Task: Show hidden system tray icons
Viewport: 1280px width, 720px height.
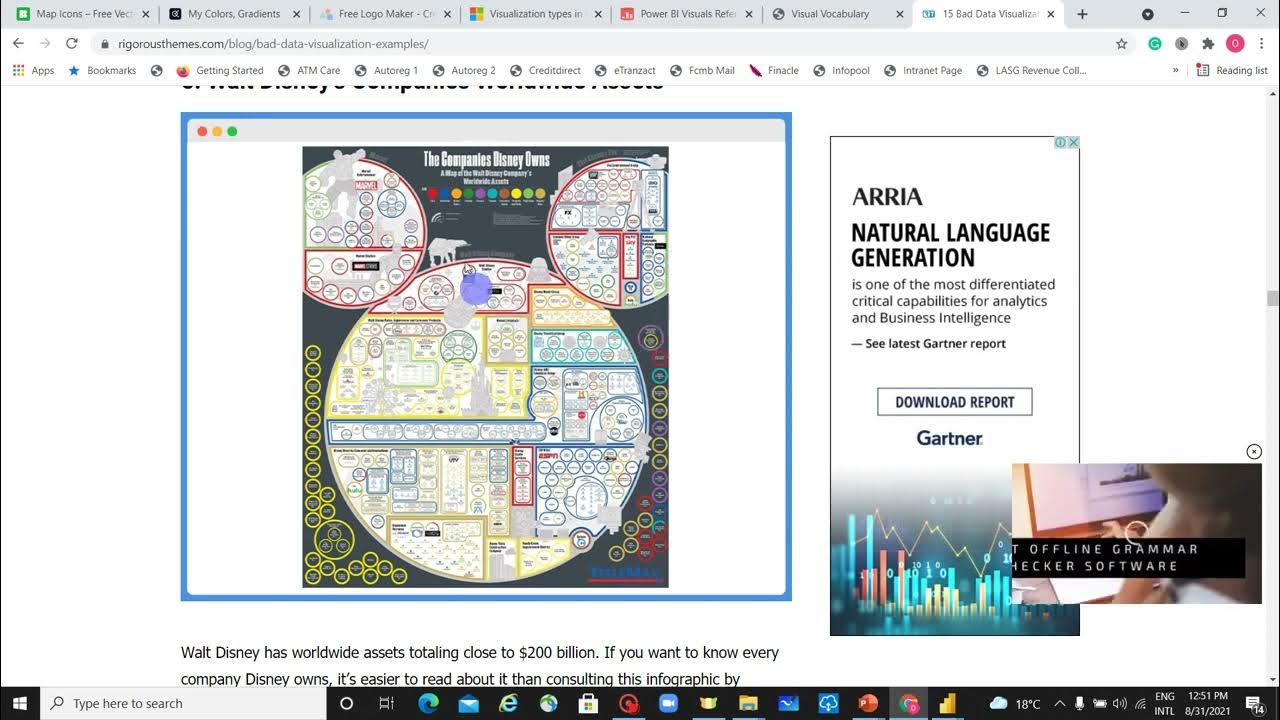Action: [x=1060, y=703]
